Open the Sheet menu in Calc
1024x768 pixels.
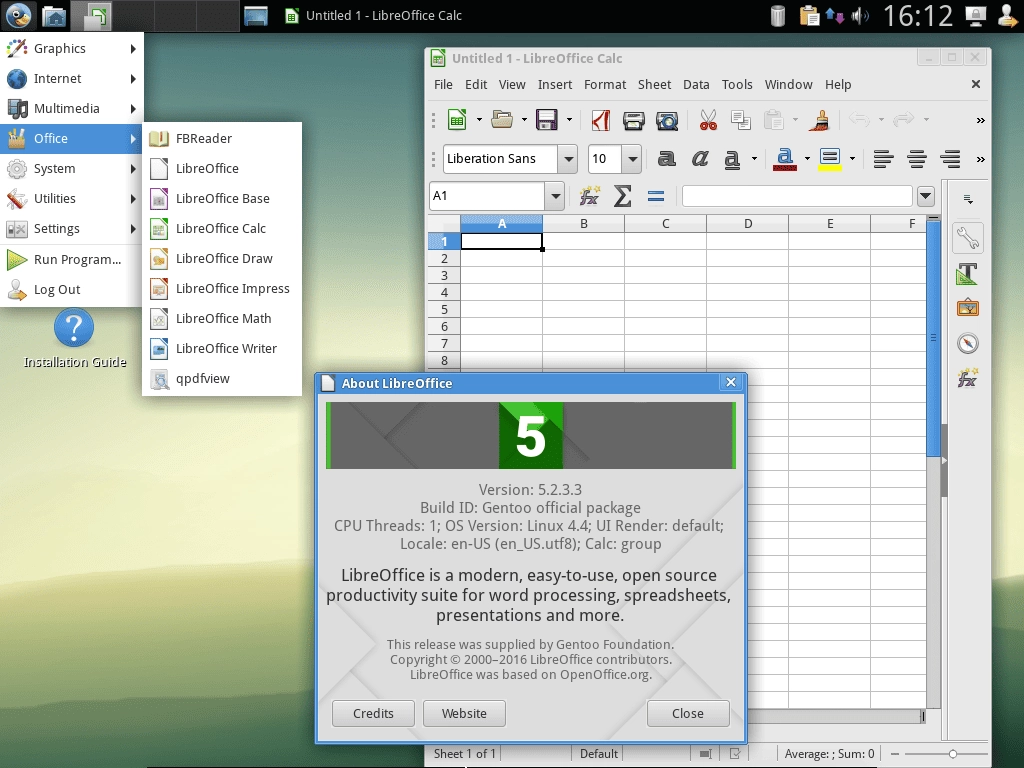click(x=654, y=84)
